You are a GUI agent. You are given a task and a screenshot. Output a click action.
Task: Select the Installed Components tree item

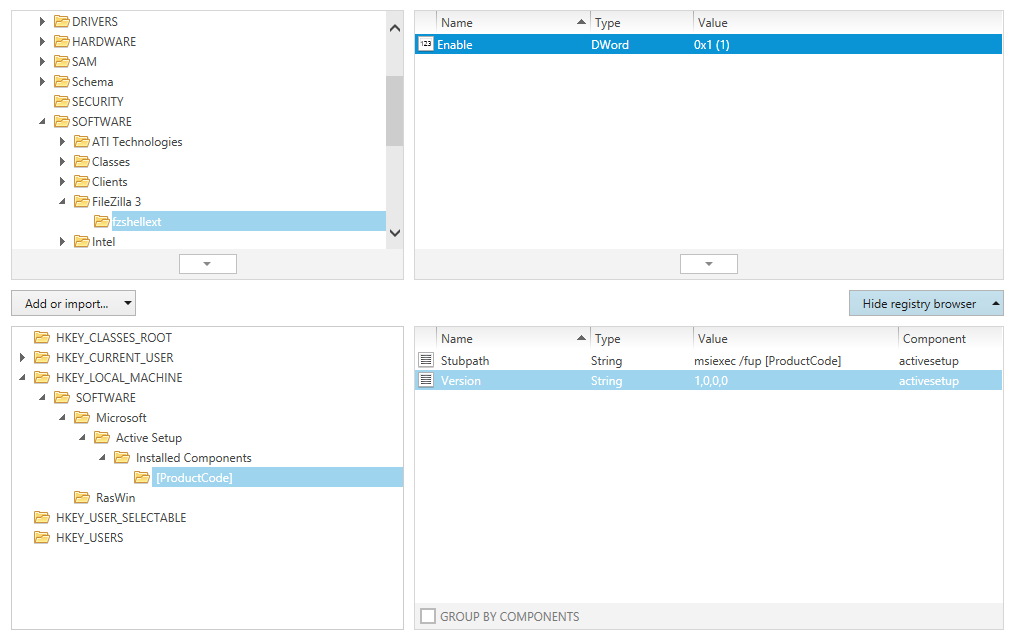[193, 458]
